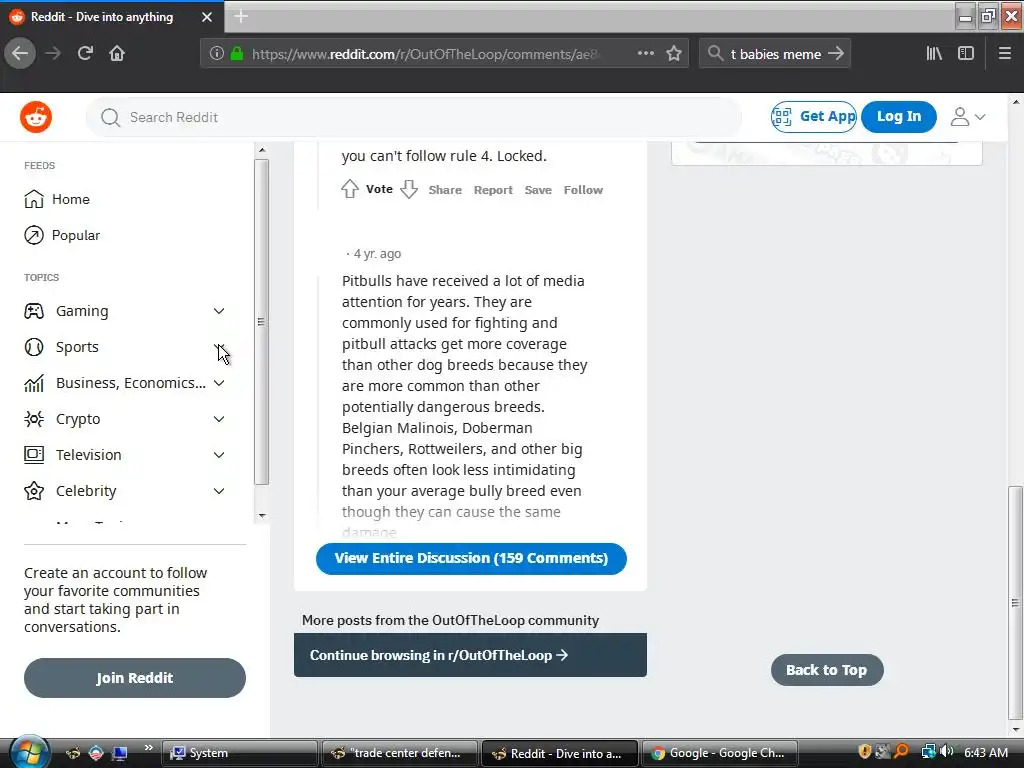Image resolution: width=1024 pixels, height=768 pixels.
Task: Click the address bar URL
Action: [424, 54]
